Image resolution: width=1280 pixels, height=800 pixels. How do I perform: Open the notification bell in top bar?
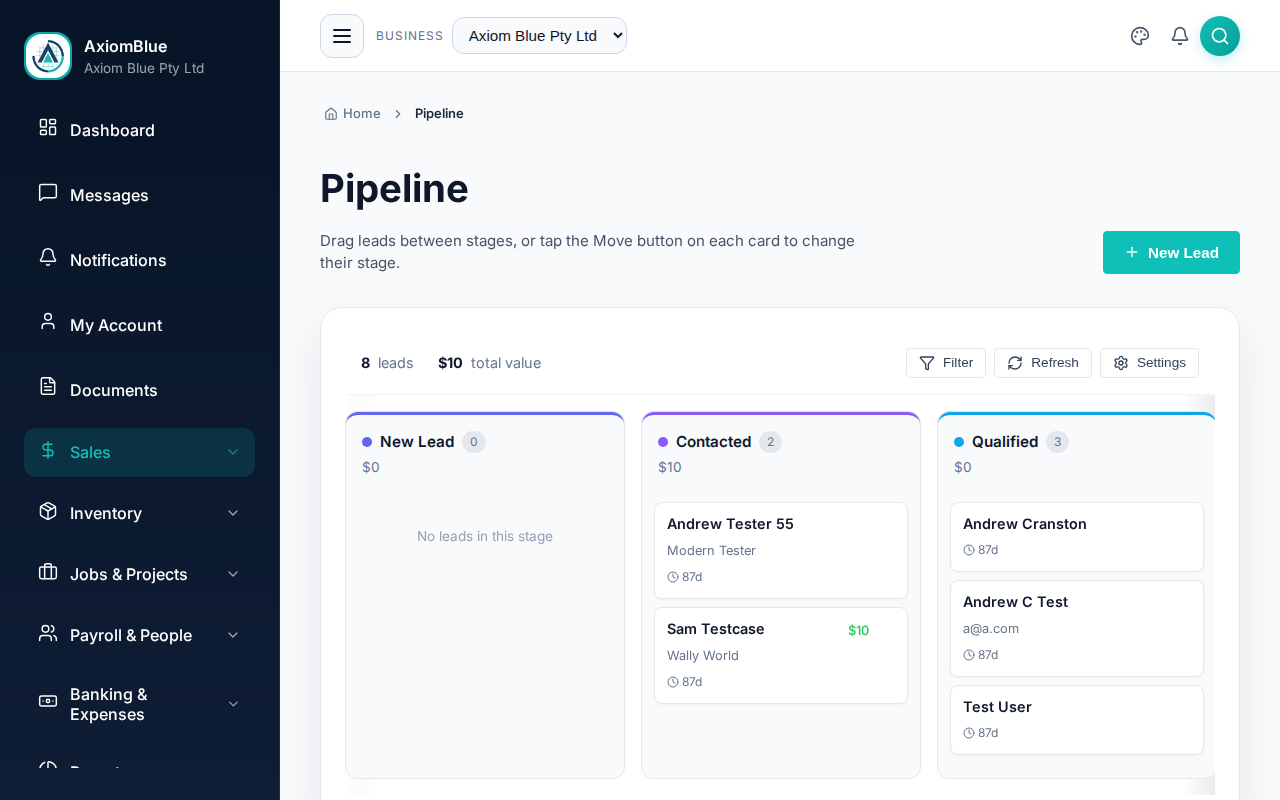[1180, 36]
